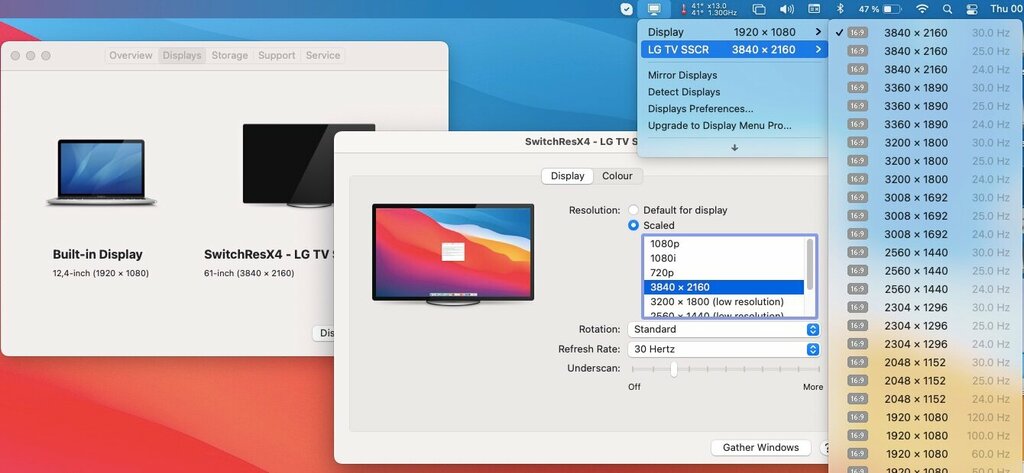Click the Wi-Fi icon in menu bar

(x=921, y=9)
